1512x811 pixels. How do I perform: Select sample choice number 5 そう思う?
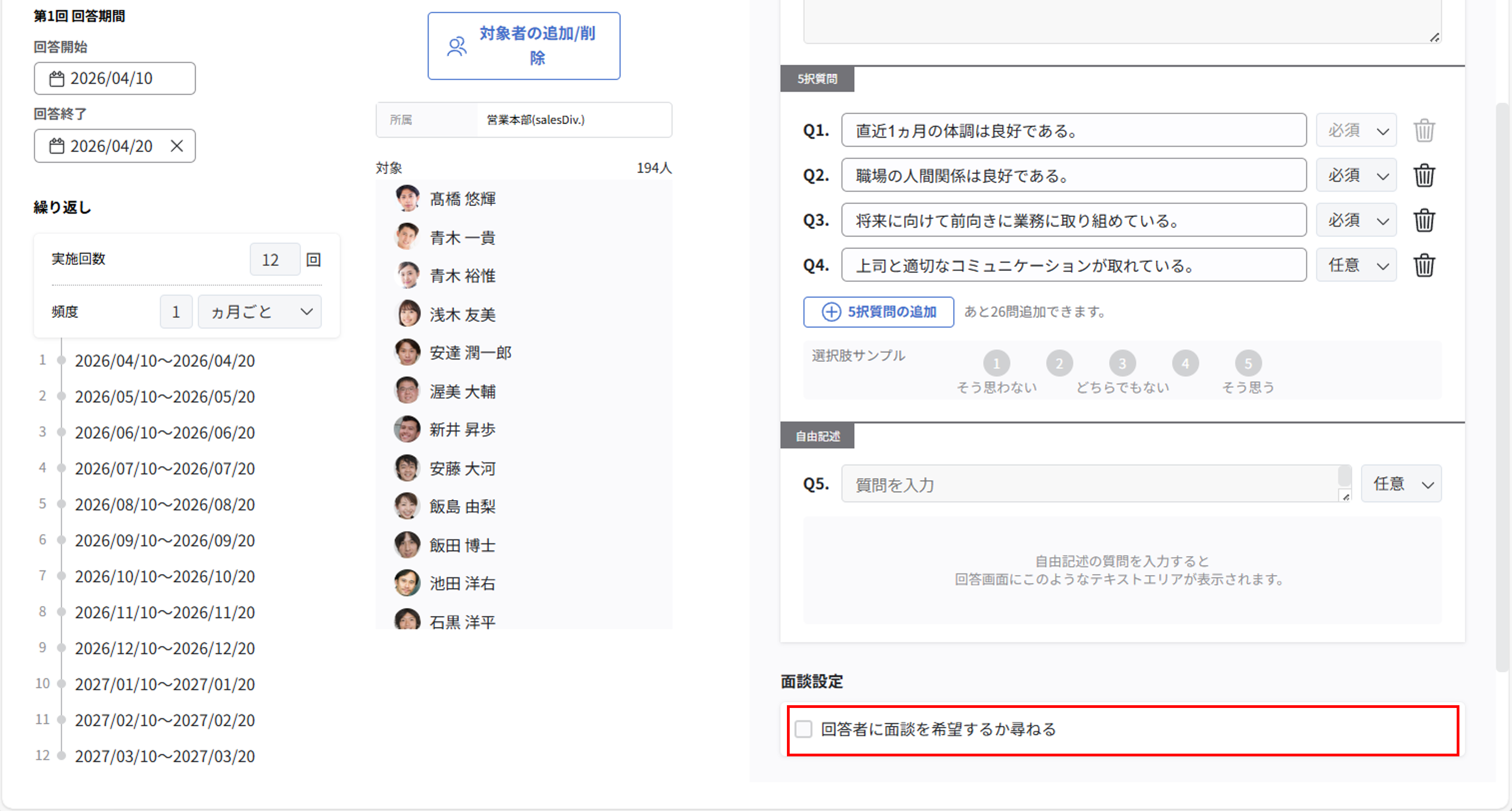(x=1248, y=364)
